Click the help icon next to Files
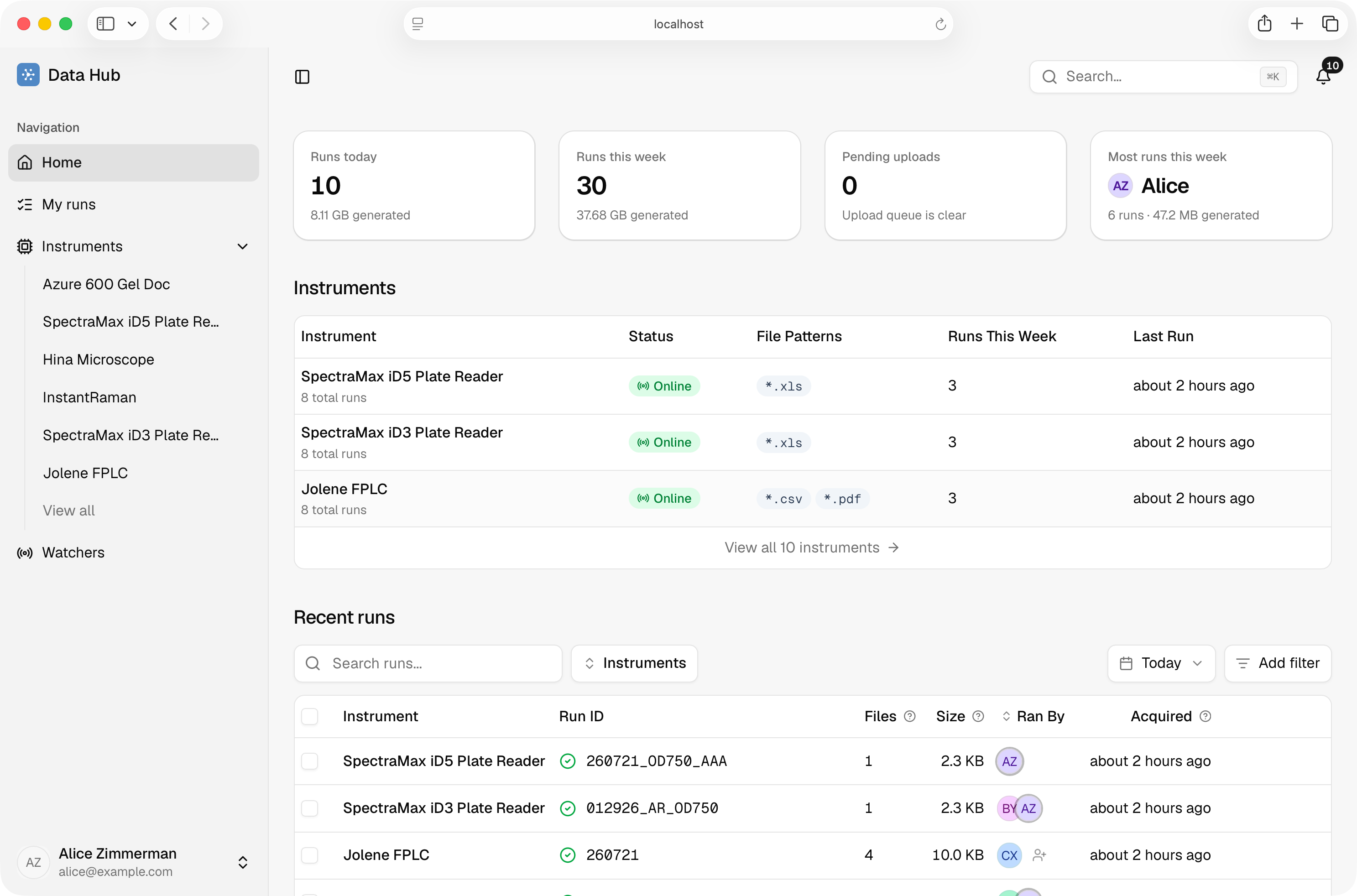The width and height of the screenshot is (1357, 896). point(910,717)
